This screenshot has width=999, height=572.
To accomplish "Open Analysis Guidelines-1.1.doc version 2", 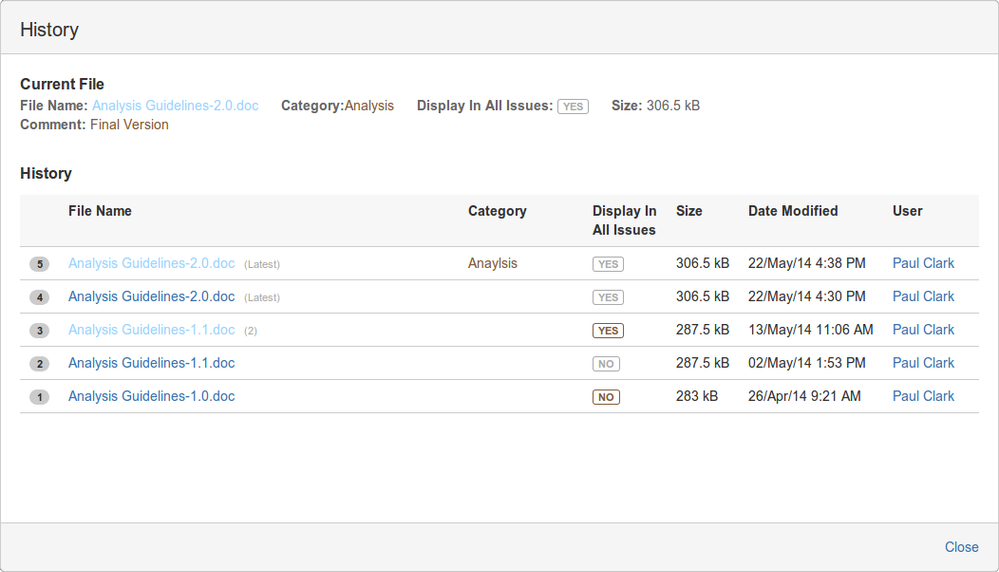I will click(x=152, y=363).
